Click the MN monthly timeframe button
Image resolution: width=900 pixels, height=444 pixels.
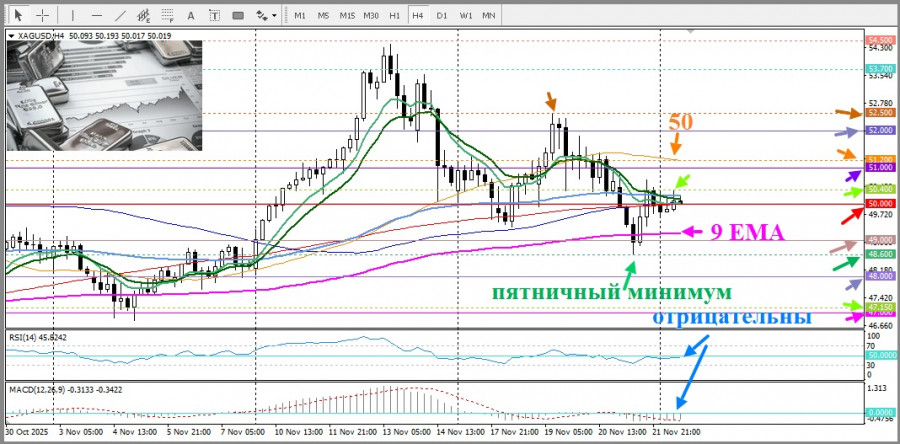(x=489, y=15)
